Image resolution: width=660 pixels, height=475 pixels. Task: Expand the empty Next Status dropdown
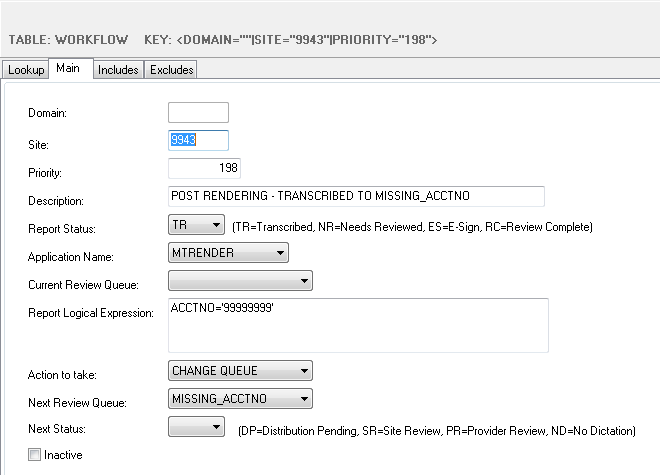click(197, 428)
